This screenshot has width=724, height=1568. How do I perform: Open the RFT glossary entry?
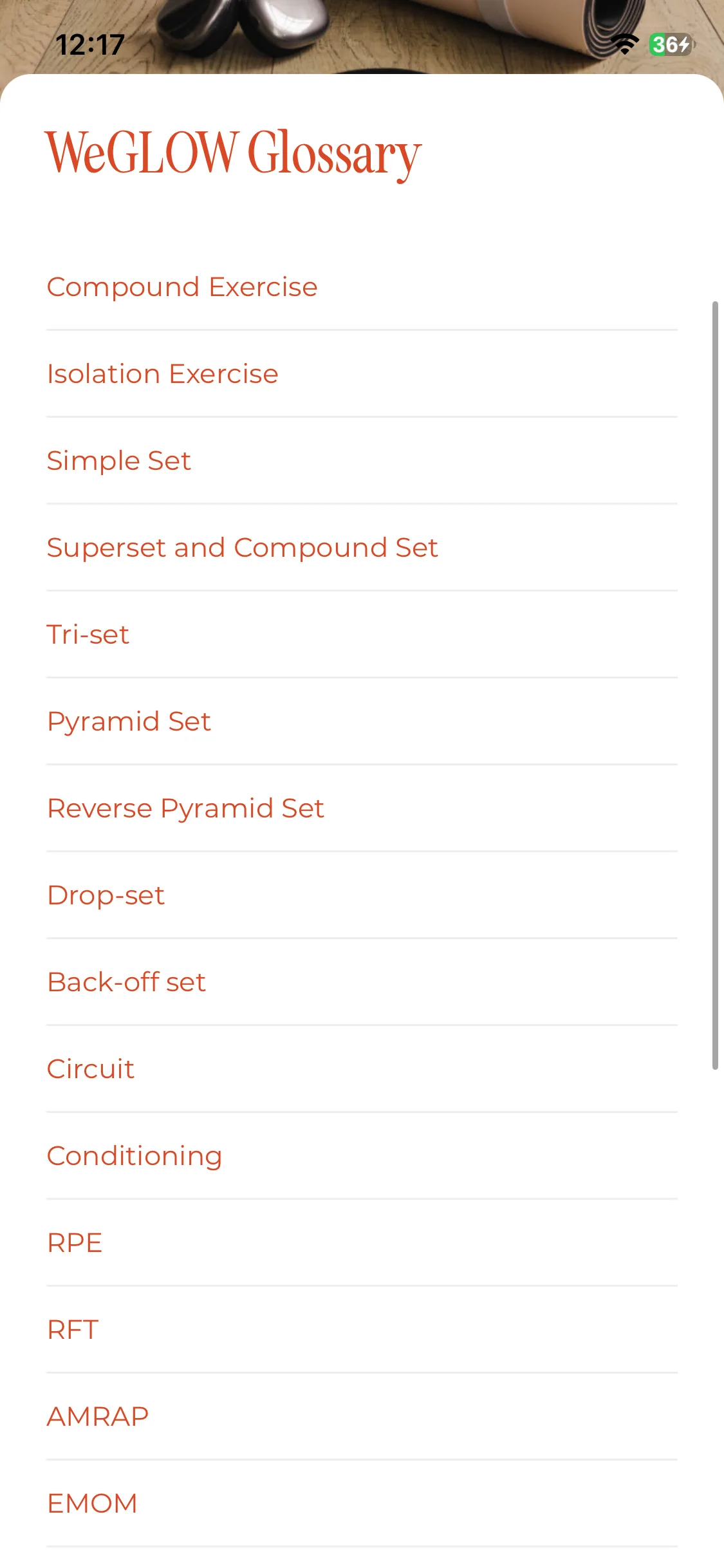[73, 1330]
